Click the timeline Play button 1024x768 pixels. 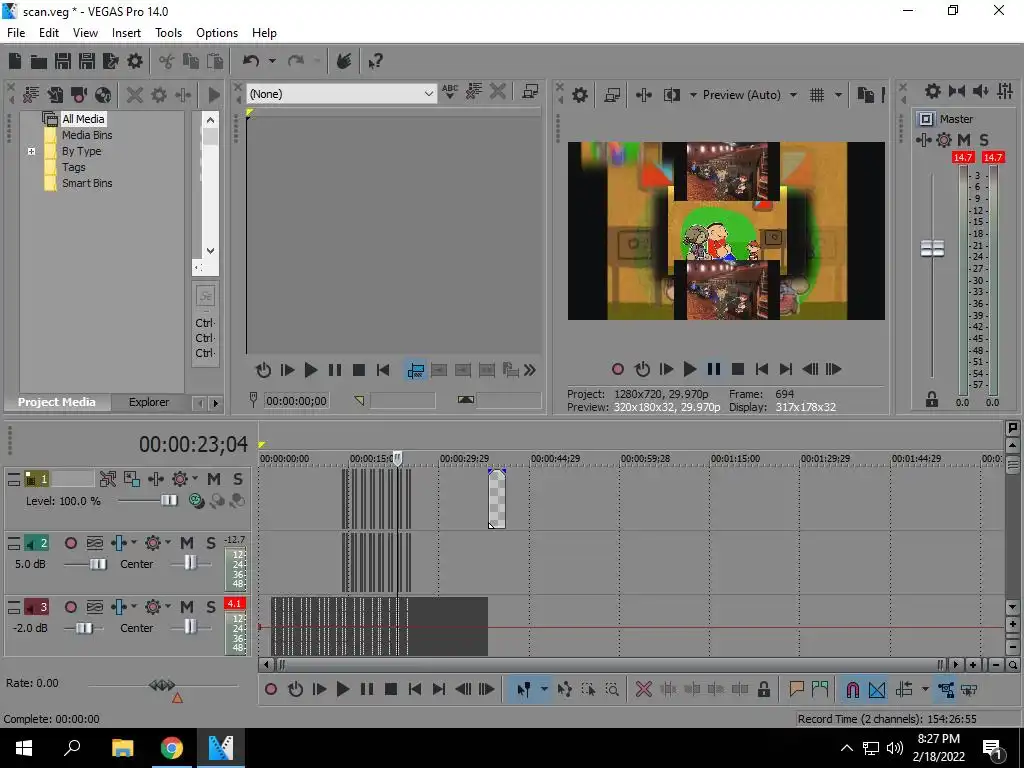tap(343, 689)
